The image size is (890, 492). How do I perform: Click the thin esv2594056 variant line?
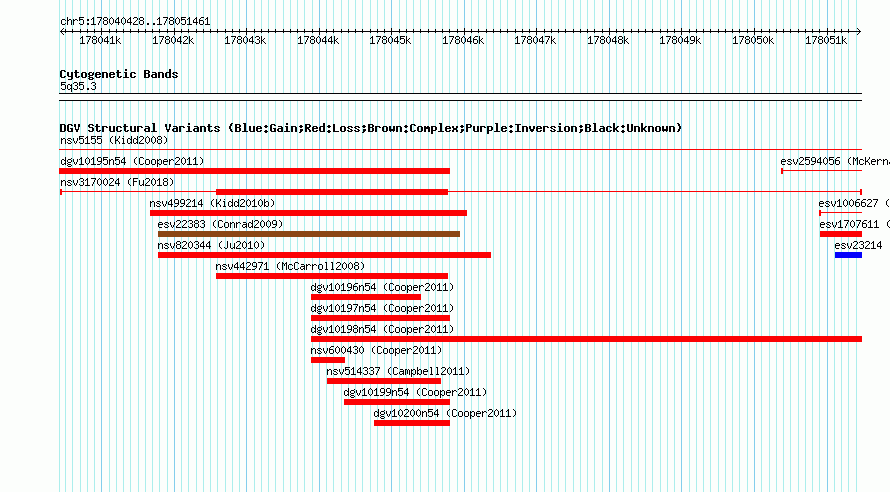click(x=821, y=171)
